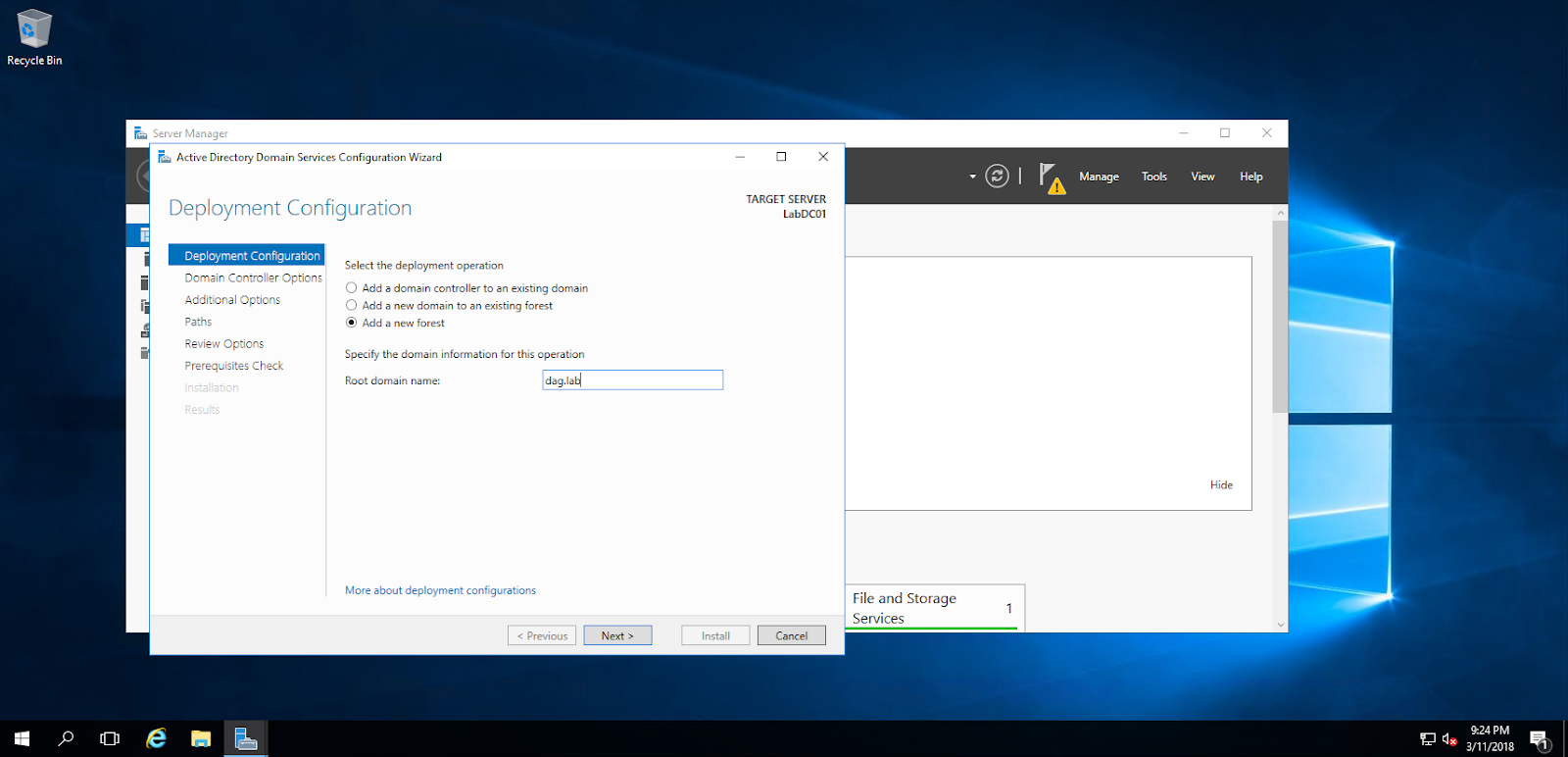The width and height of the screenshot is (1568, 757).
Task: Maximize the AD DS wizard window
Action: [x=781, y=157]
